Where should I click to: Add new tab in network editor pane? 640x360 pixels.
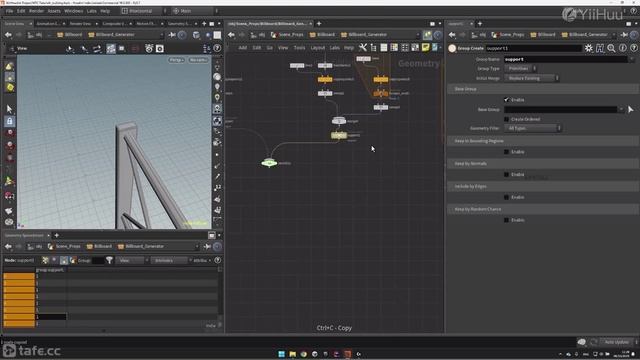coord(319,24)
